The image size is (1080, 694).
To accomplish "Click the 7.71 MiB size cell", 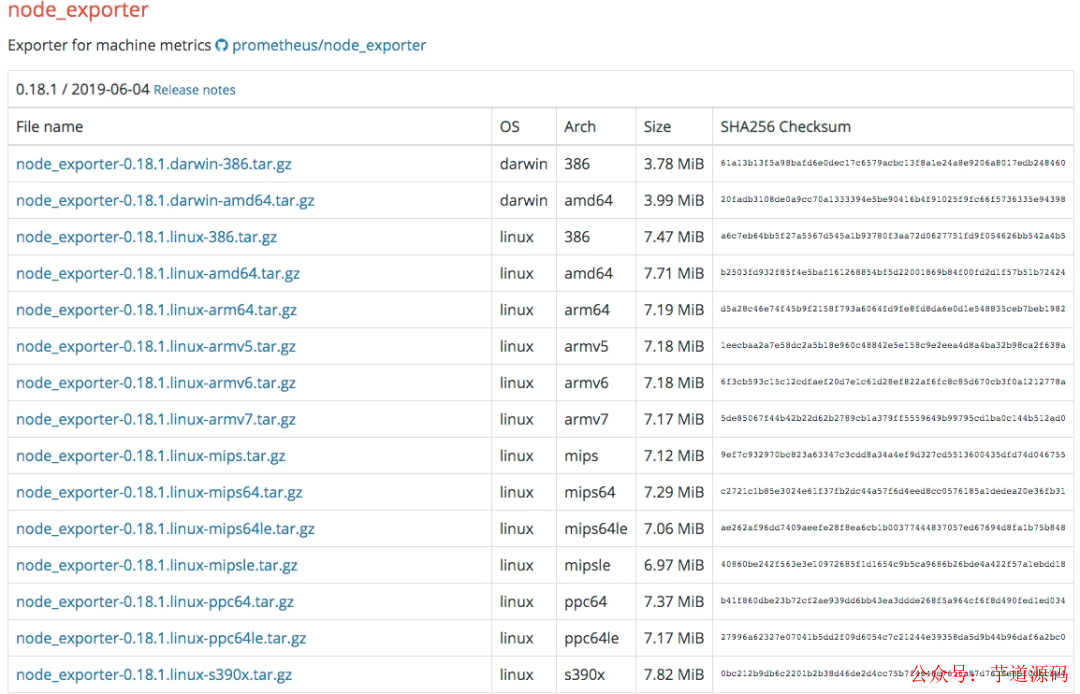I will (x=674, y=273).
